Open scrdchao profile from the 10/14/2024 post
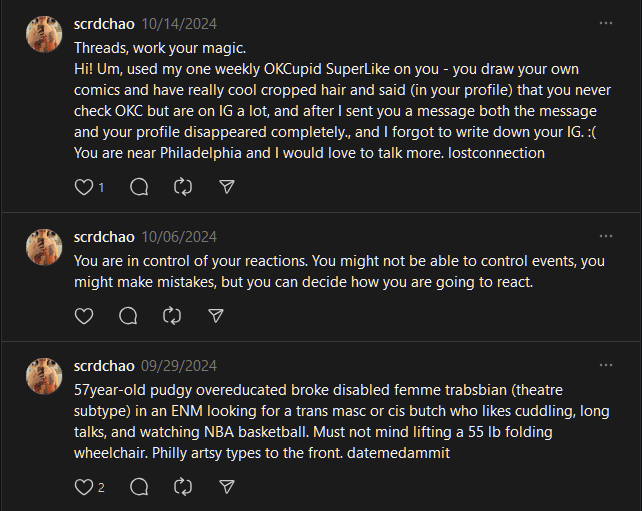 coord(104,23)
